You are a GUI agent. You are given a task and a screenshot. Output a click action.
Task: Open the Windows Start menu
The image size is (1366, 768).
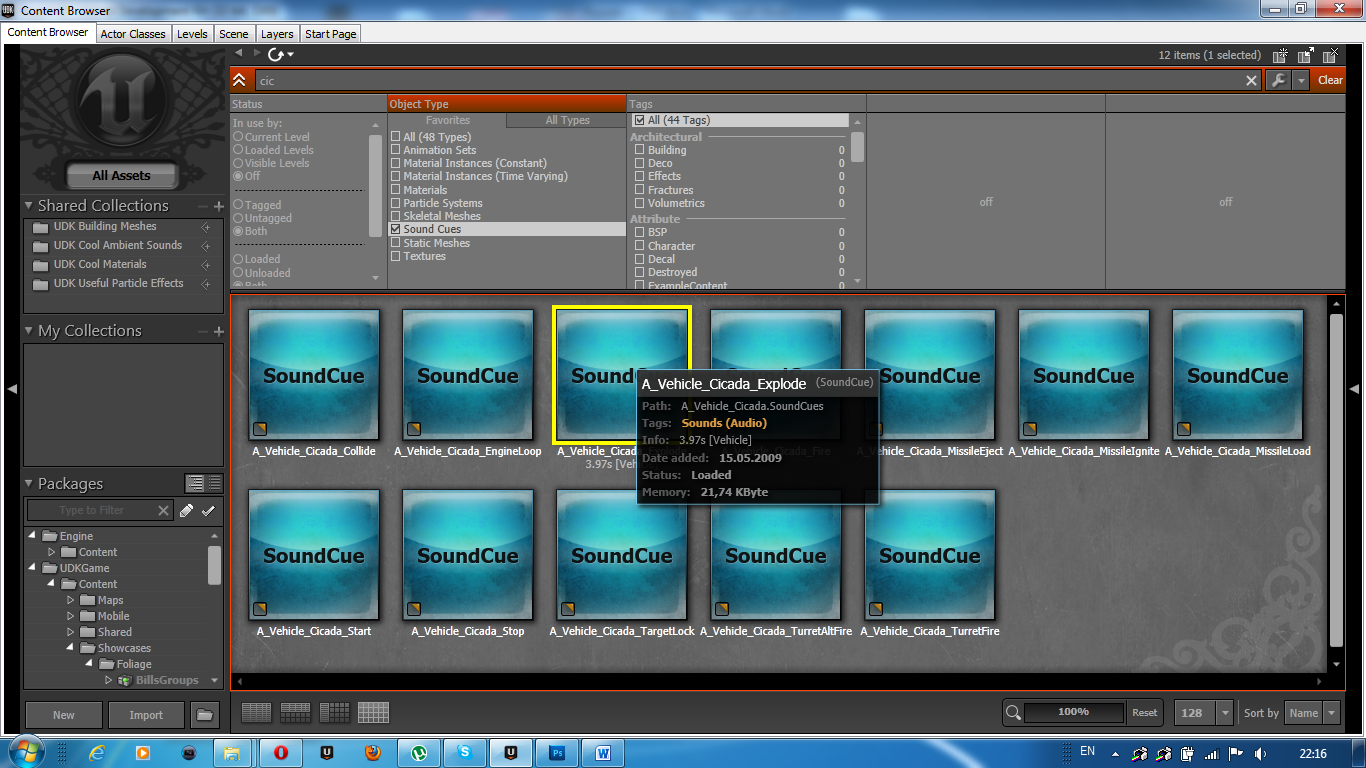[x=26, y=752]
